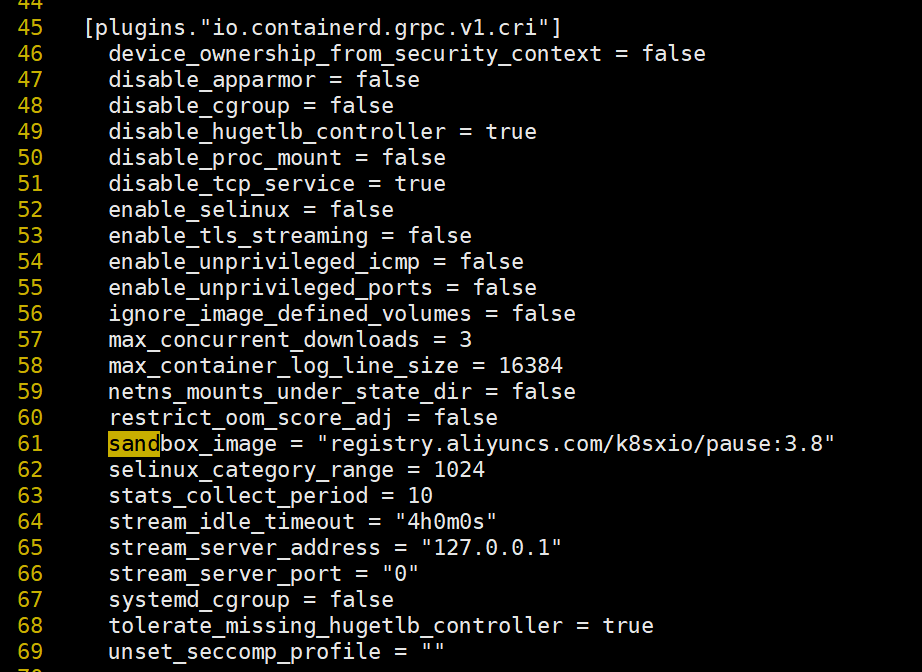Click line number 61 in the gutter

pos(30,444)
